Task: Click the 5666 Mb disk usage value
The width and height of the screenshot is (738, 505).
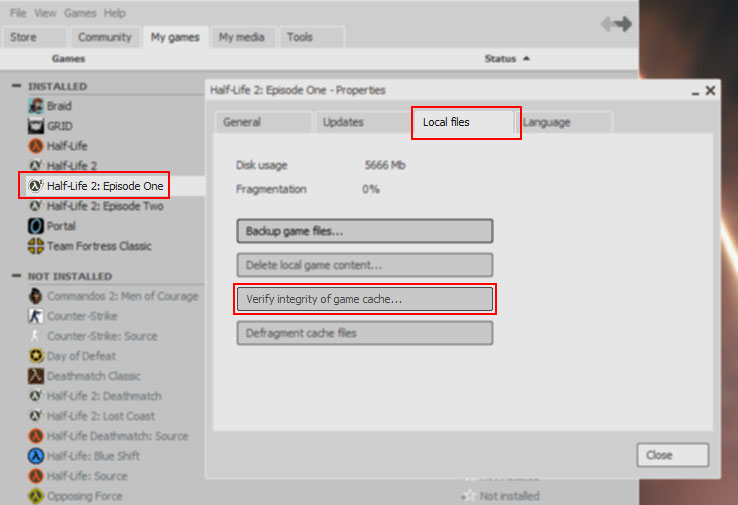Action: [x=385, y=165]
